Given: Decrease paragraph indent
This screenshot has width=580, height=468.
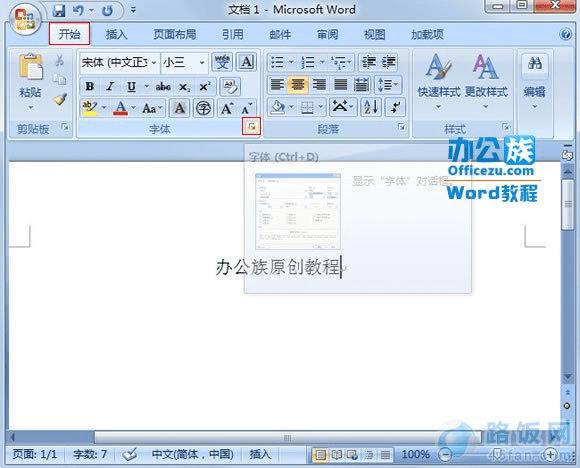Looking at the screenshot, I should click(x=369, y=62).
